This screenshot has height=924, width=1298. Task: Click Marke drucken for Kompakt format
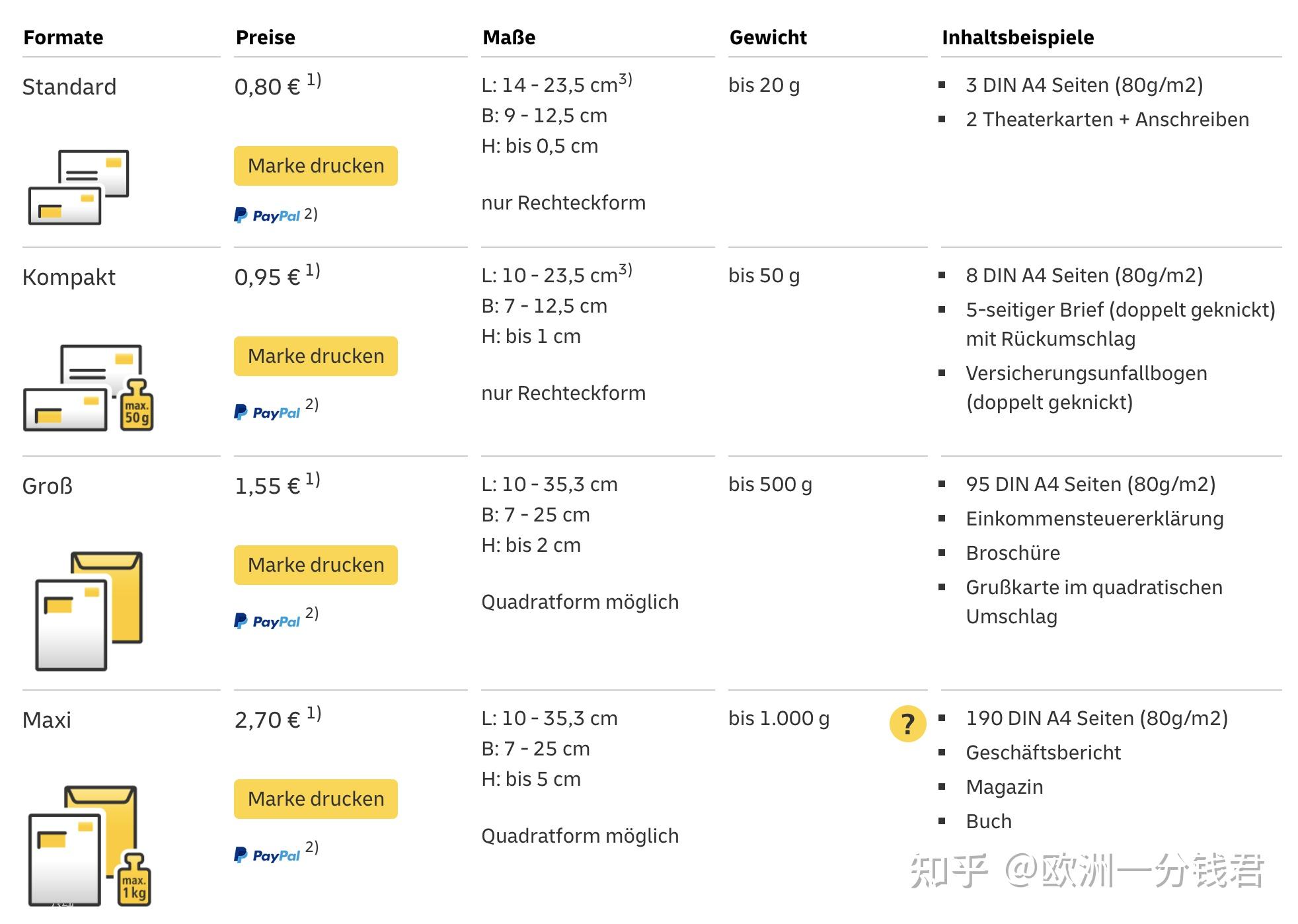tap(315, 356)
